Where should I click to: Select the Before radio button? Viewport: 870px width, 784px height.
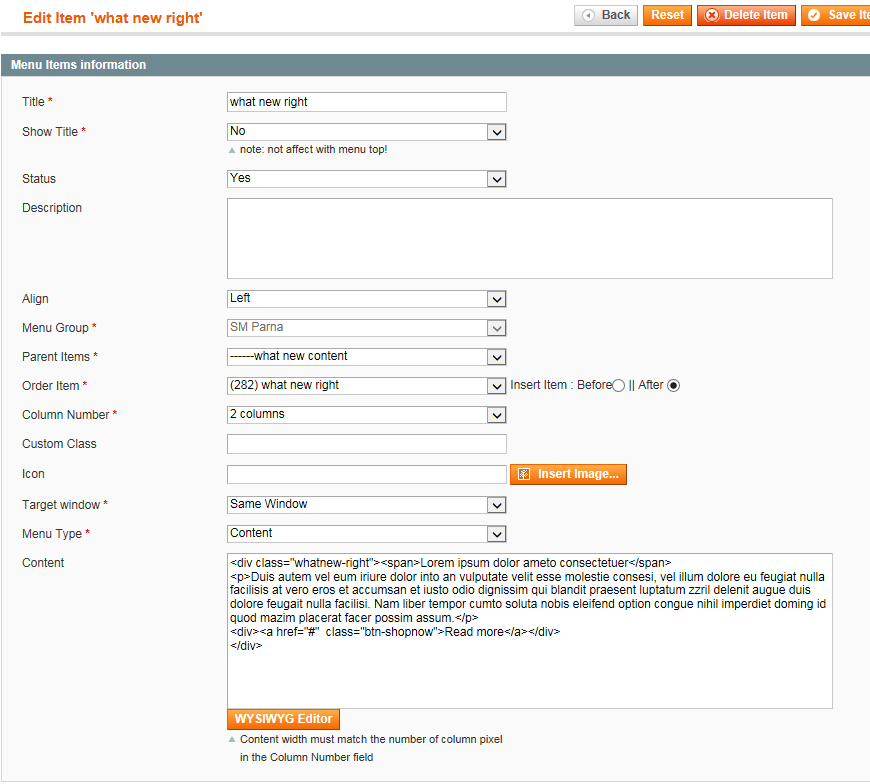click(619, 386)
